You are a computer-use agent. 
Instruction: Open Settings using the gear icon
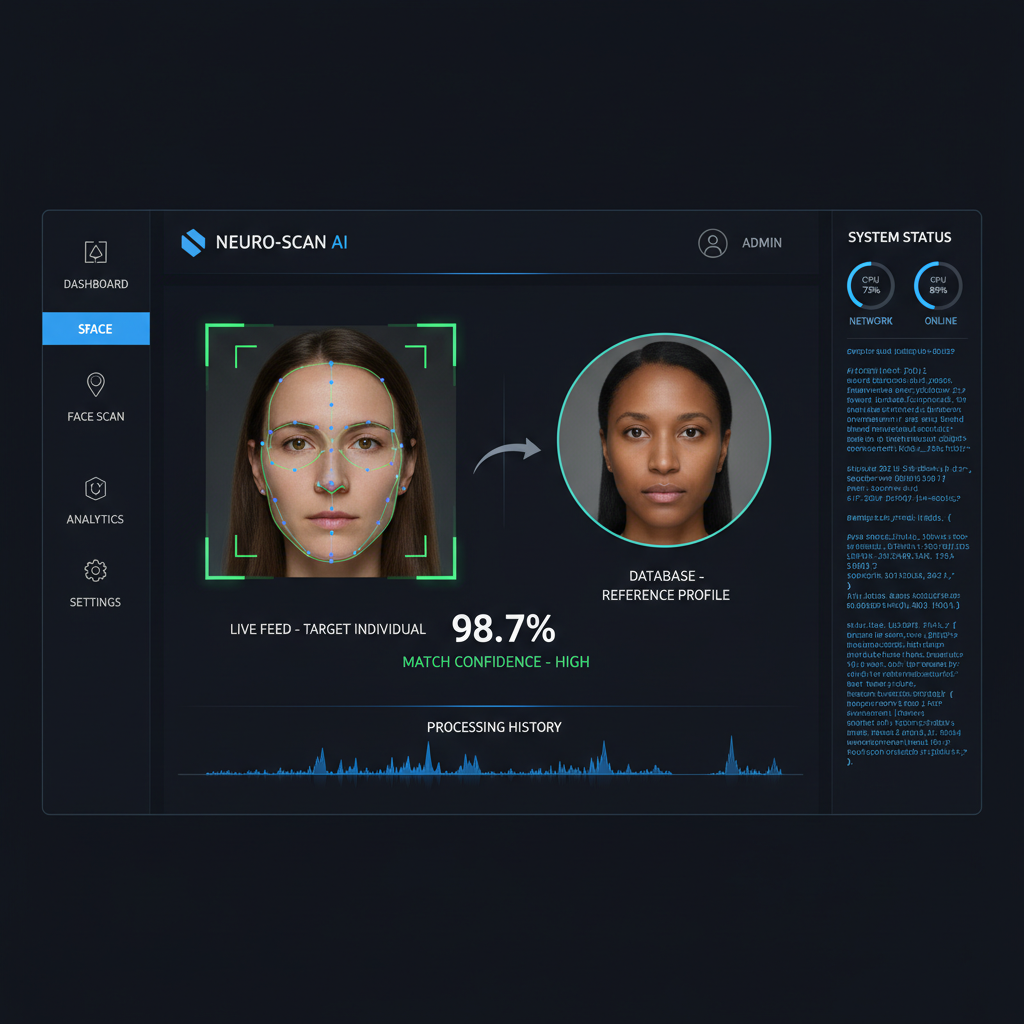pyautogui.click(x=95, y=571)
